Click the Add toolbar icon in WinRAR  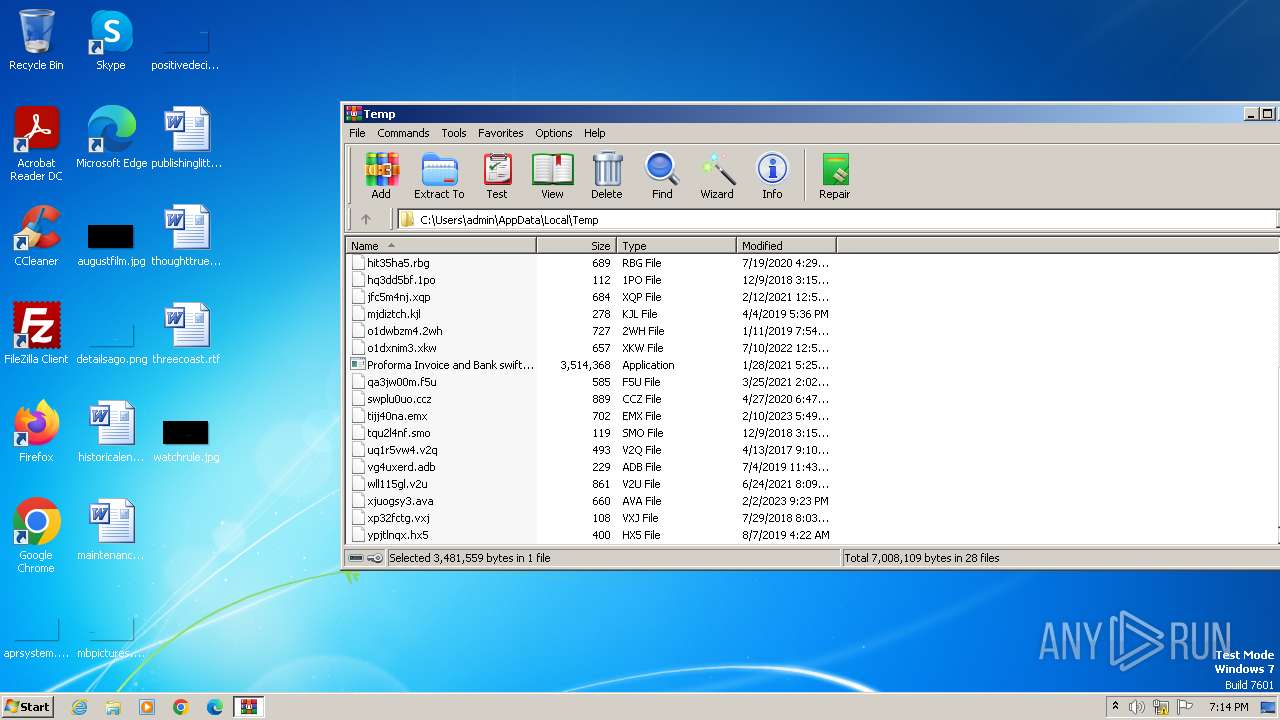pyautogui.click(x=381, y=176)
